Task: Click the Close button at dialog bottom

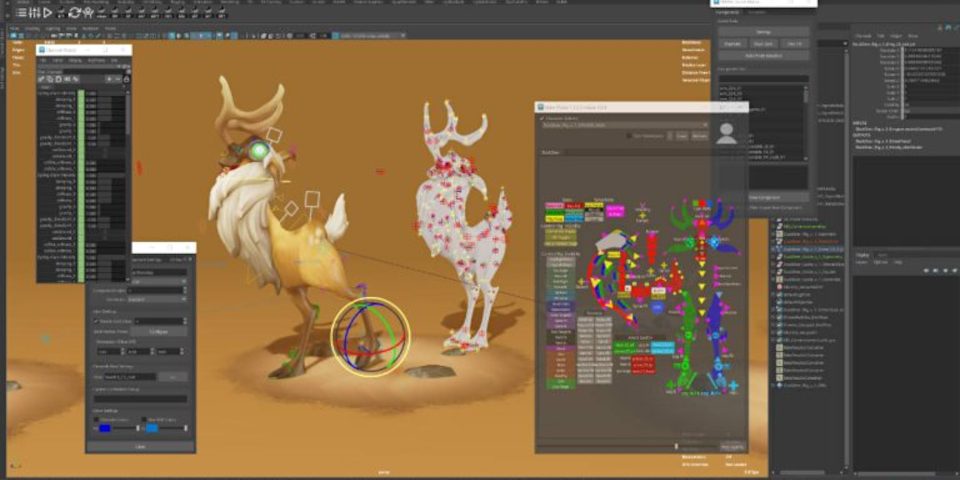Action: (140, 446)
